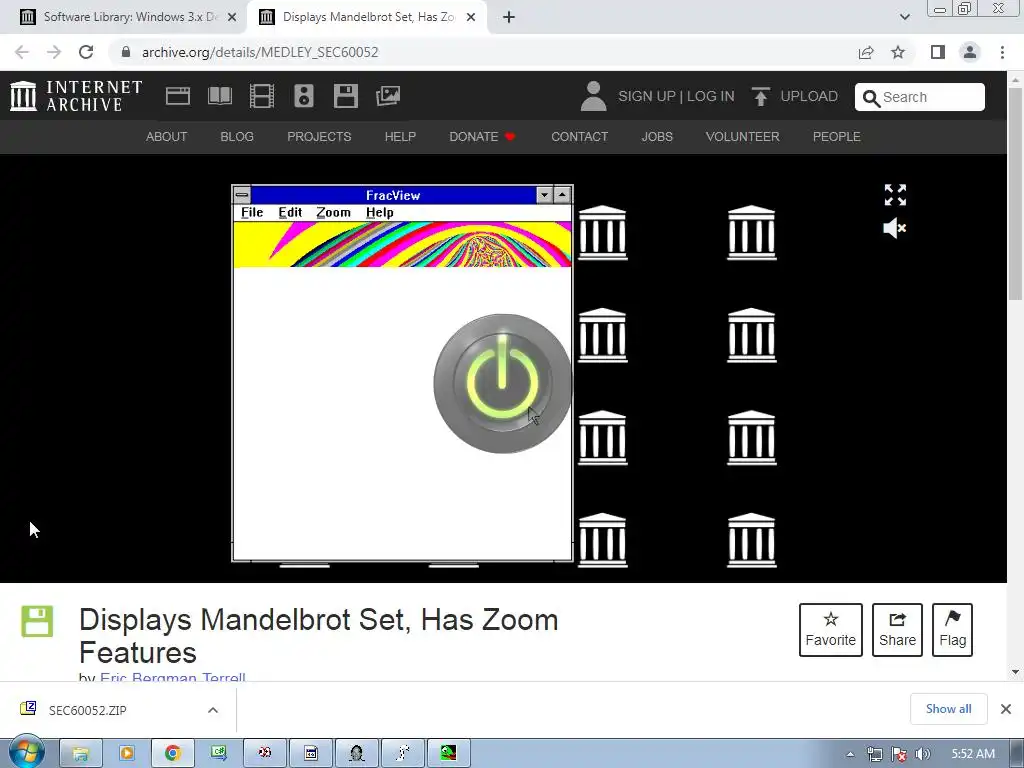Click the Share button

(x=897, y=630)
